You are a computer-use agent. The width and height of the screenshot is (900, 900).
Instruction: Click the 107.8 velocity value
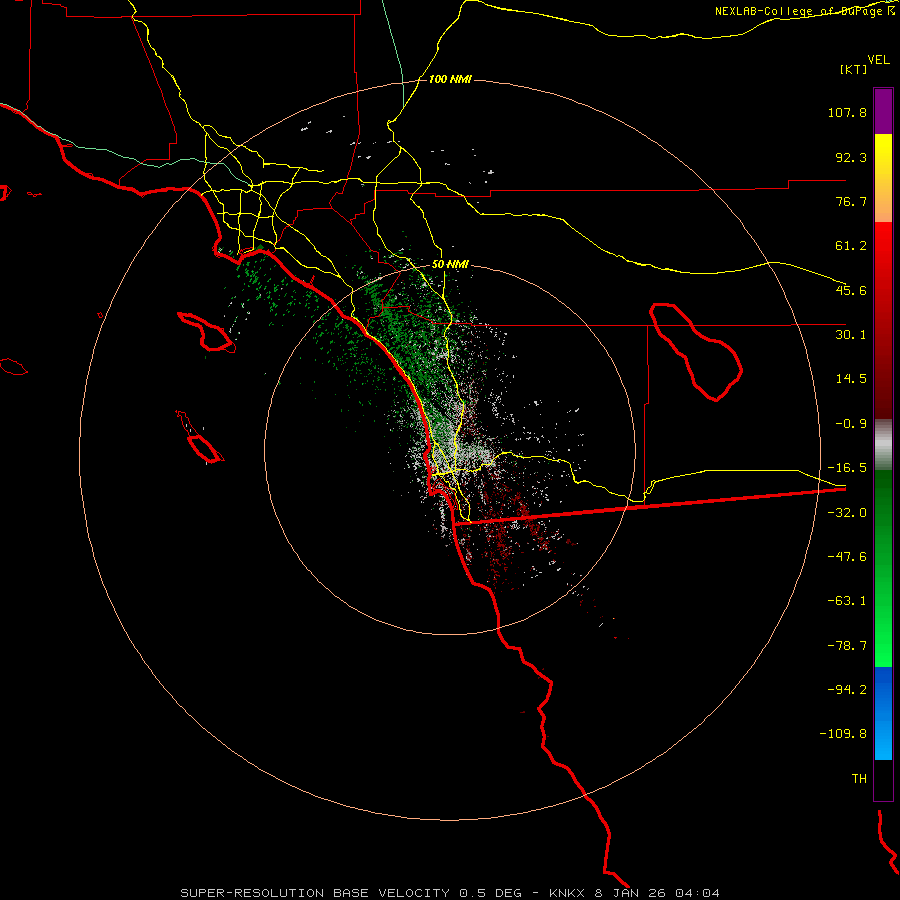pyautogui.click(x=847, y=112)
